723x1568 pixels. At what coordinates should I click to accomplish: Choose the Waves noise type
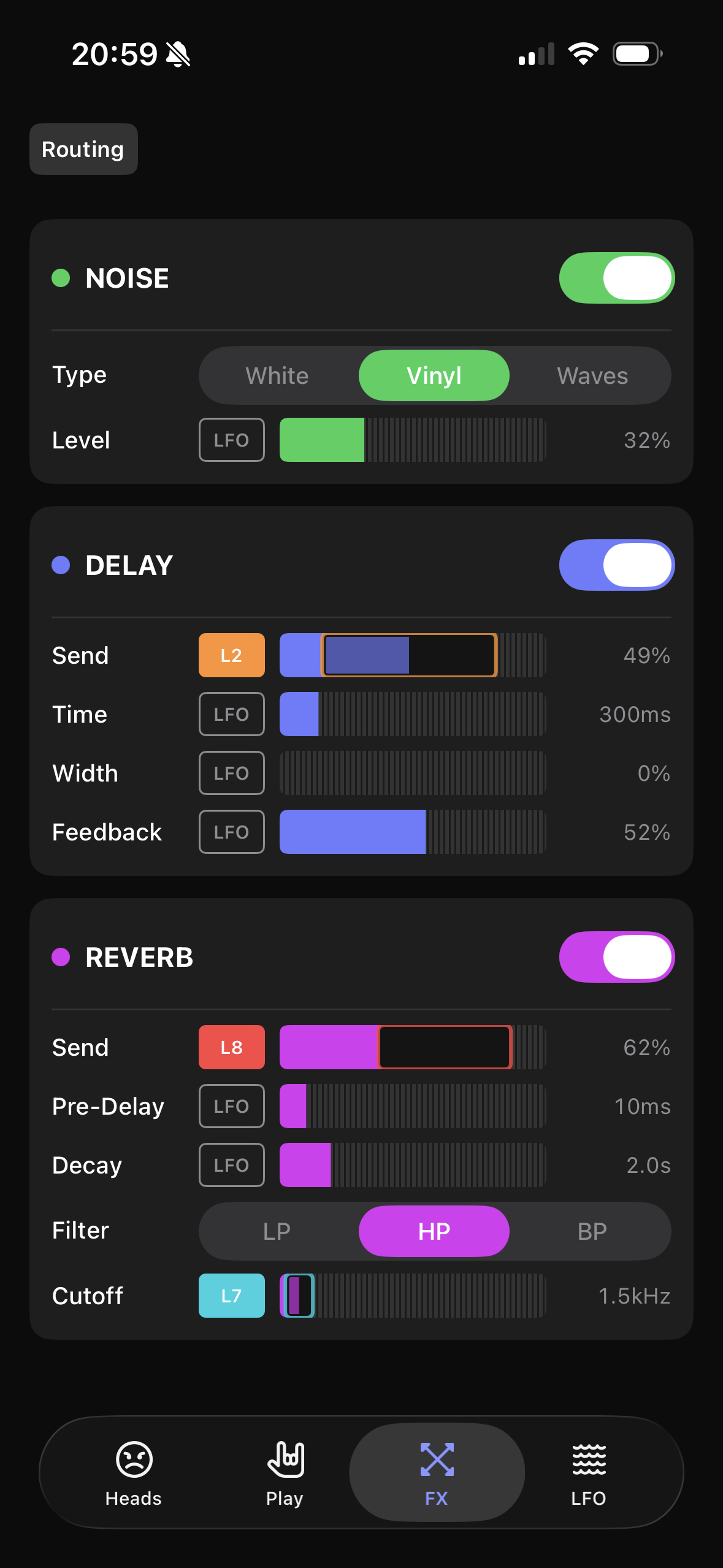[x=592, y=375]
